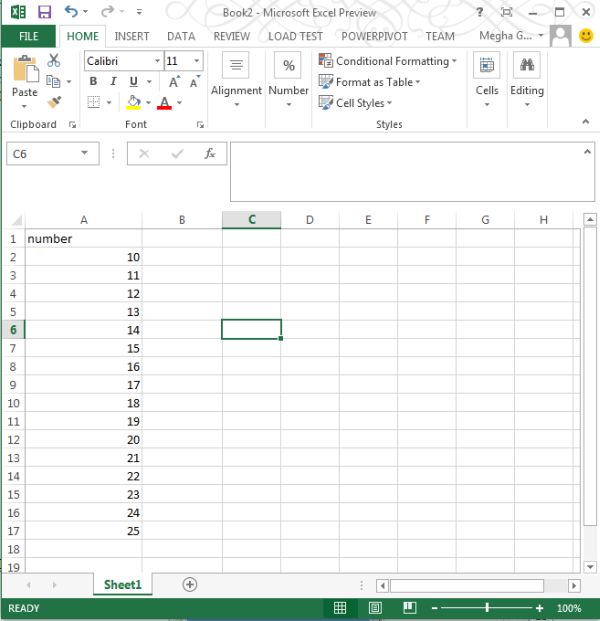This screenshot has height=621, width=600.
Task: Click zoom out minus button
Action: pyautogui.click(x=434, y=608)
